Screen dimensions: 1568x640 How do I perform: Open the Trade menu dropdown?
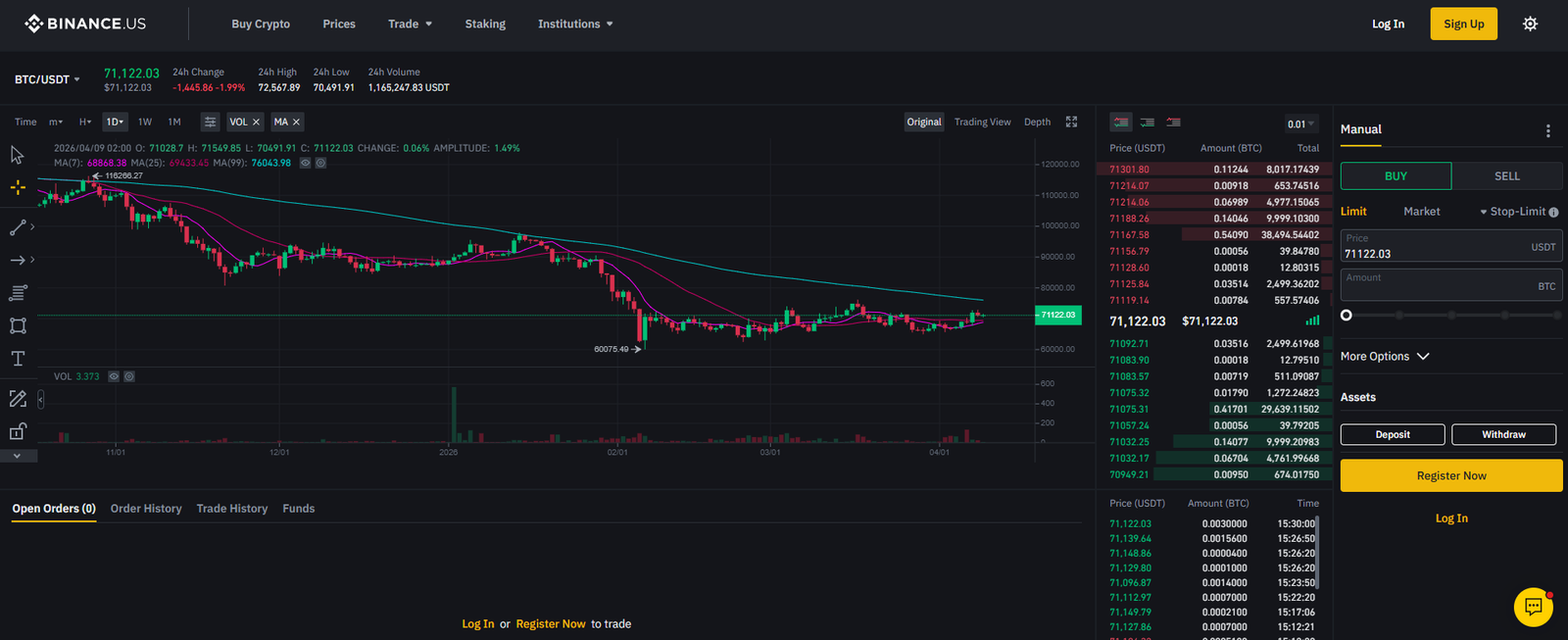point(410,24)
